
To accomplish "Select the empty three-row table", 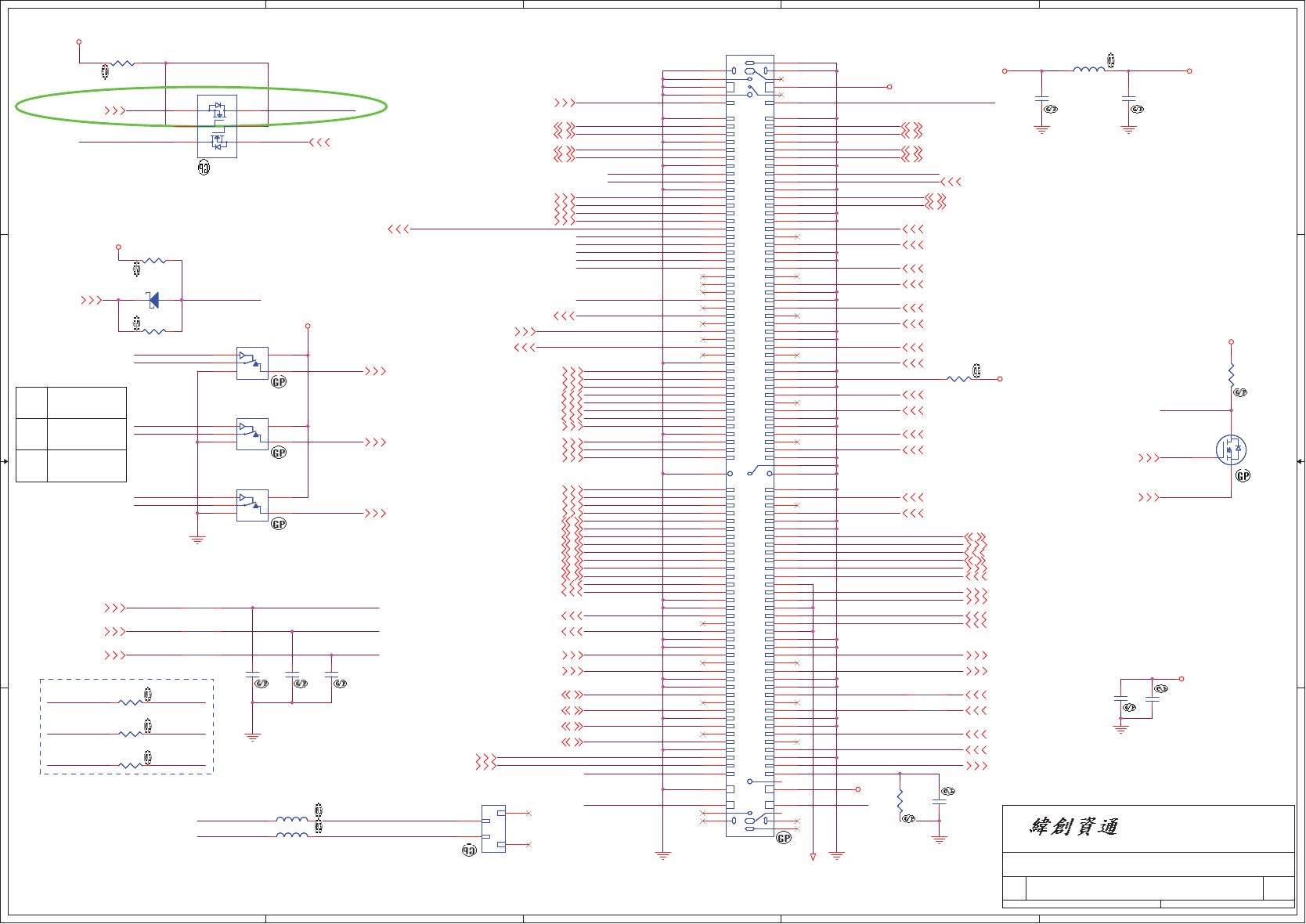I will (71, 434).
